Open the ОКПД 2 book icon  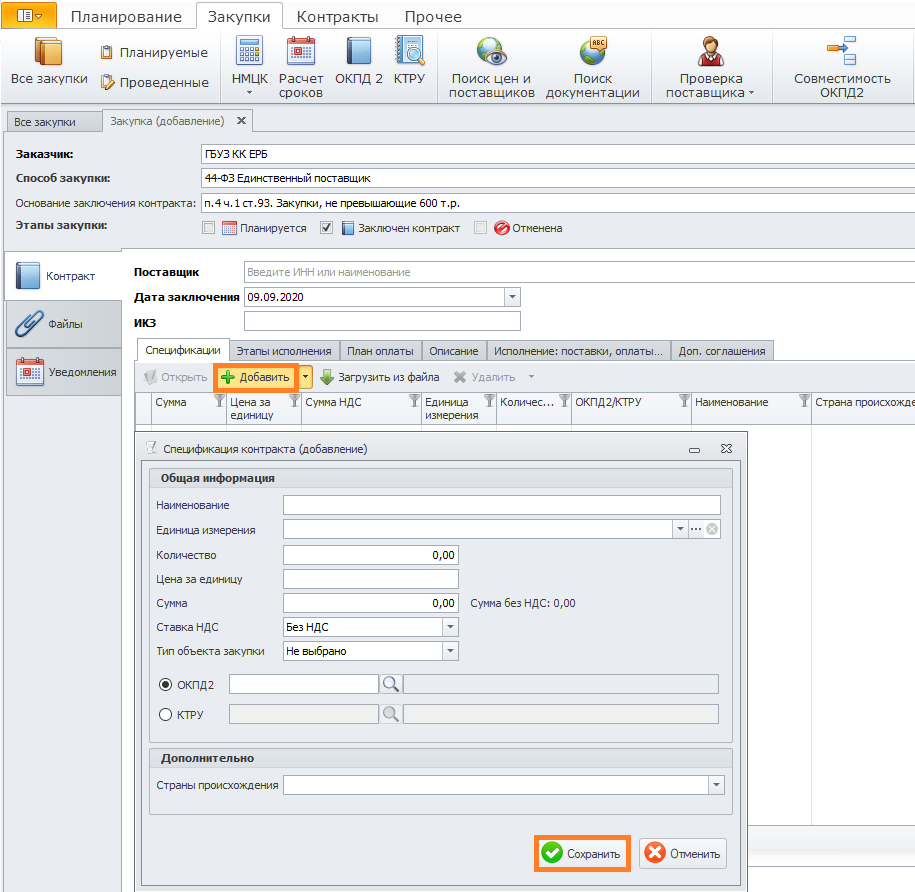click(x=358, y=50)
